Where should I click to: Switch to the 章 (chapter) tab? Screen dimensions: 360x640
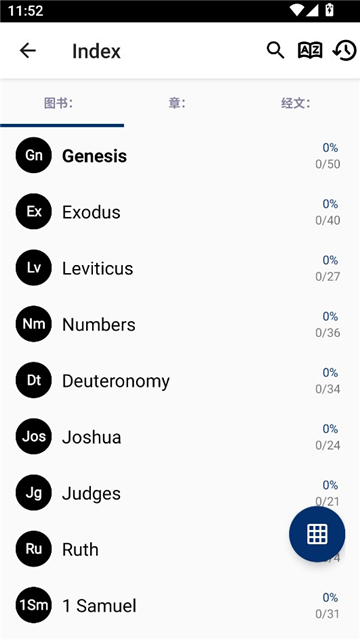click(177, 103)
